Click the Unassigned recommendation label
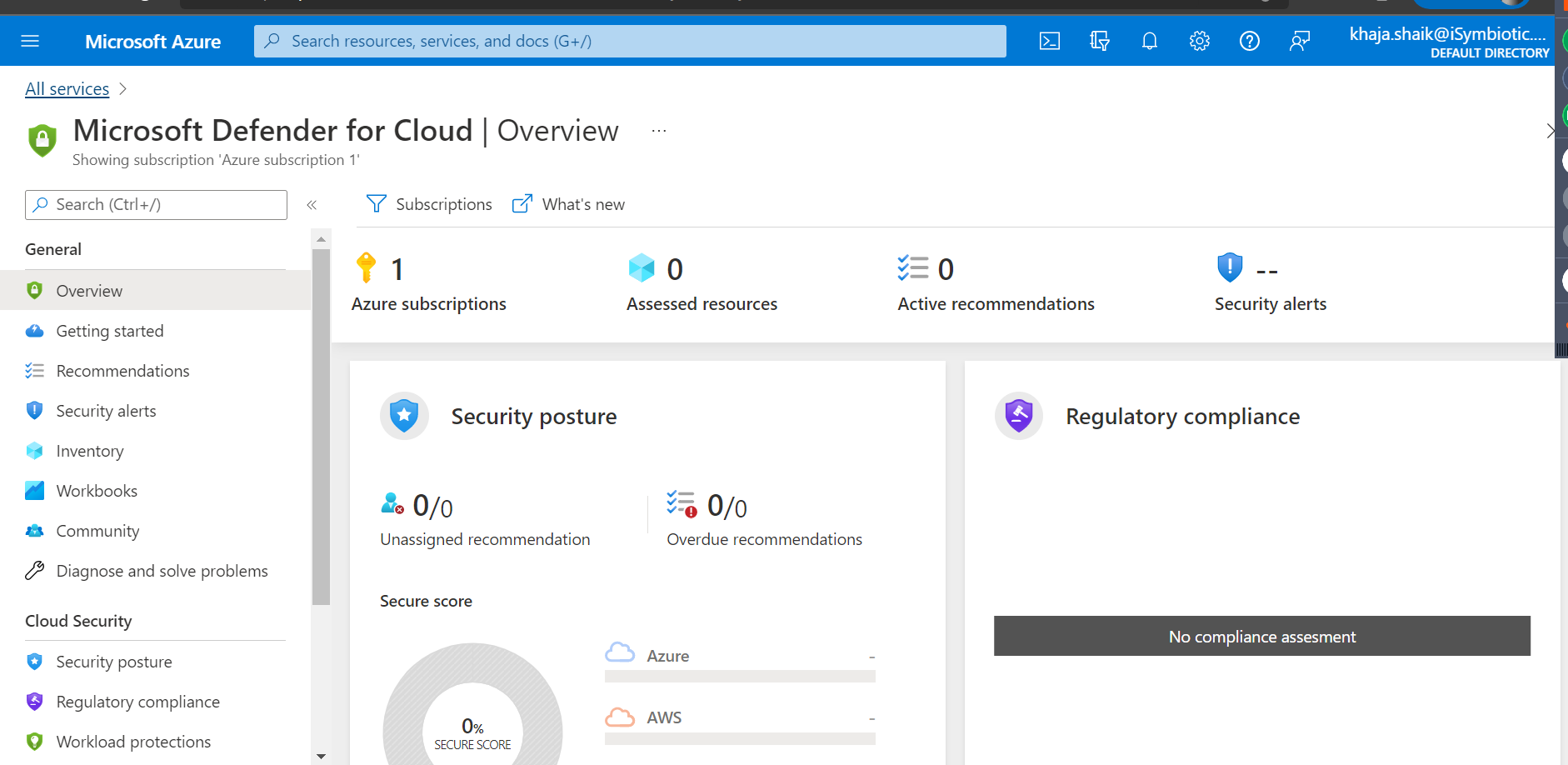 coord(485,539)
